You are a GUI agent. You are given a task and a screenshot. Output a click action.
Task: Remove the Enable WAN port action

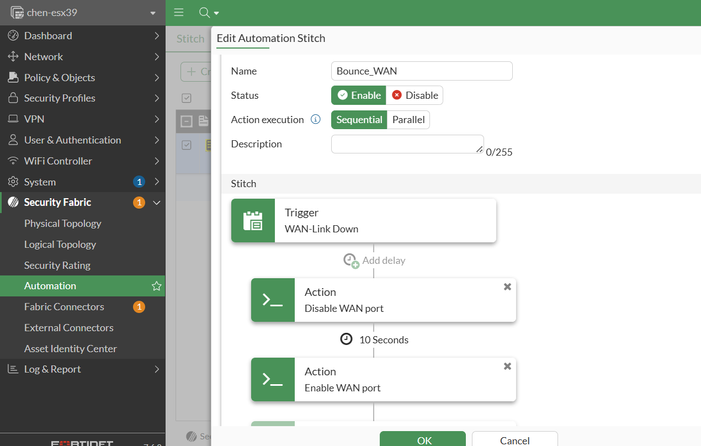pos(507,367)
